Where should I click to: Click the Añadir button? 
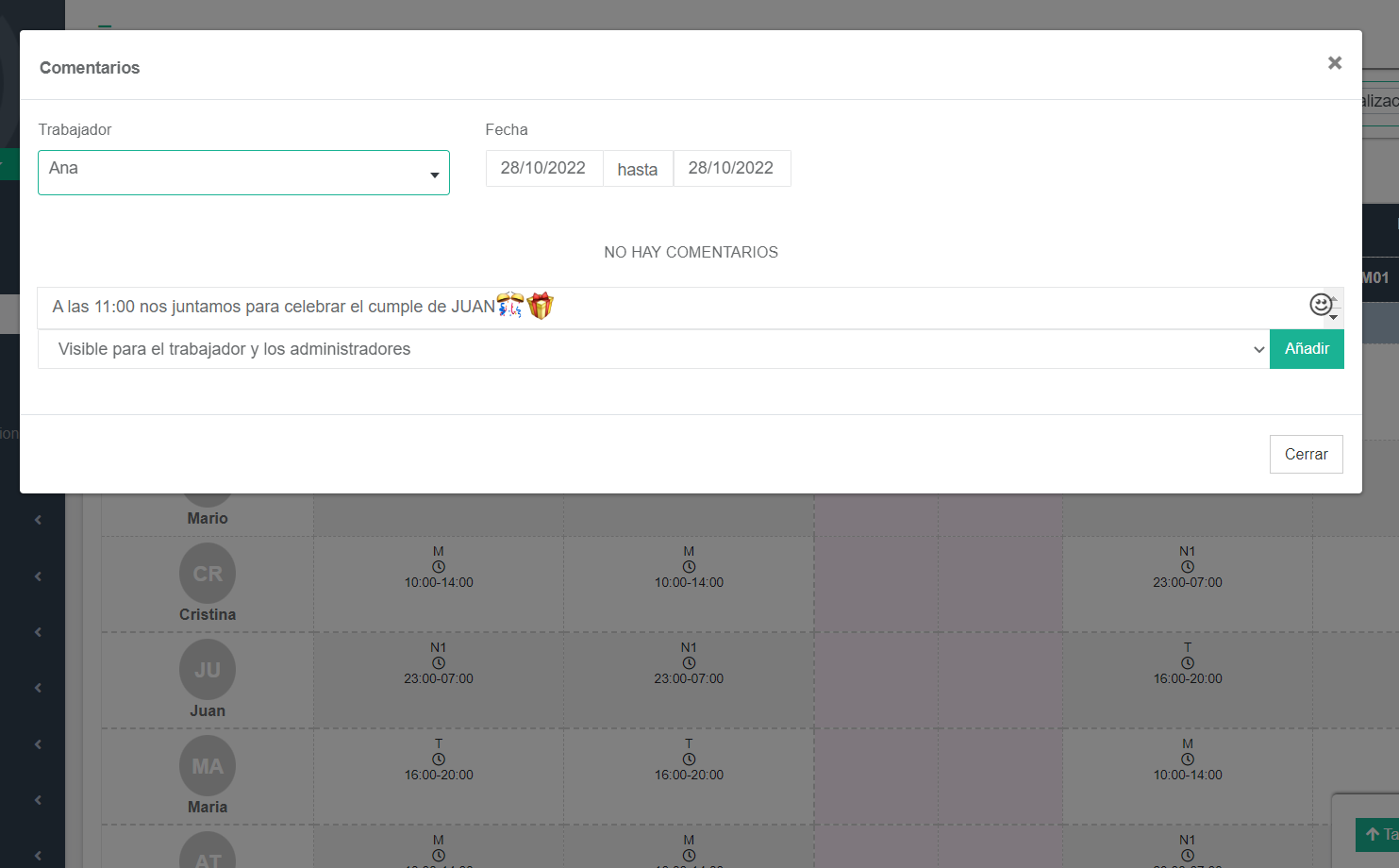click(1306, 349)
